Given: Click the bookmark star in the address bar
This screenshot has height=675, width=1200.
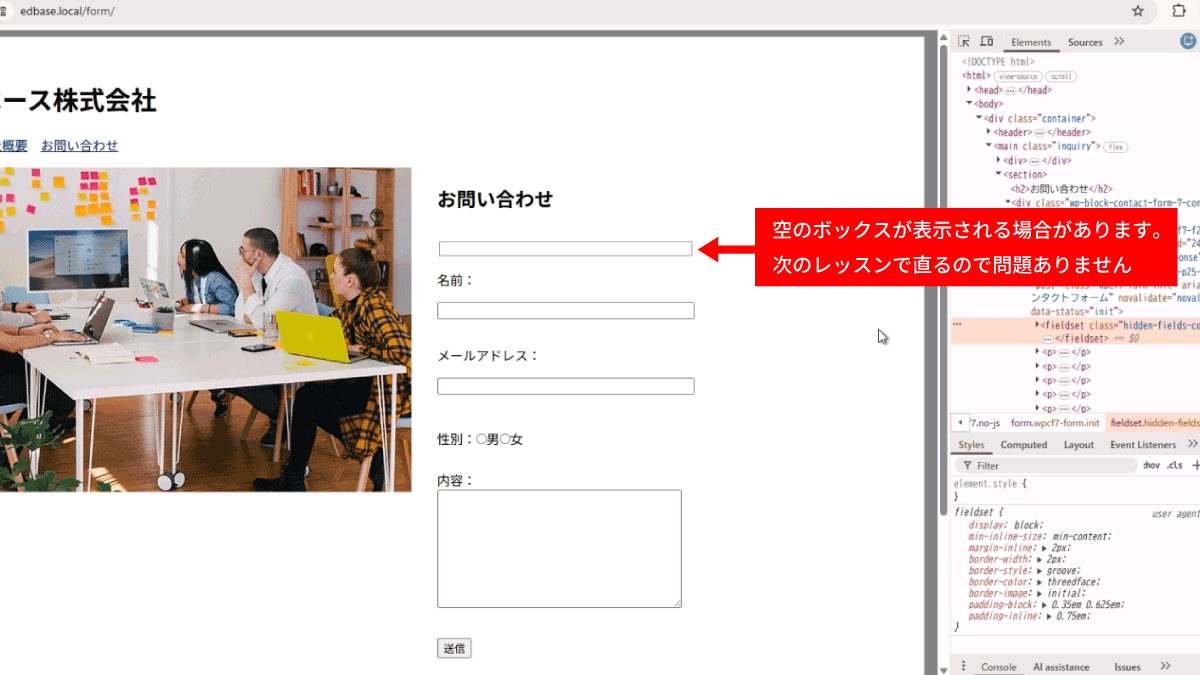Looking at the screenshot, I should tap(1138, 12).
